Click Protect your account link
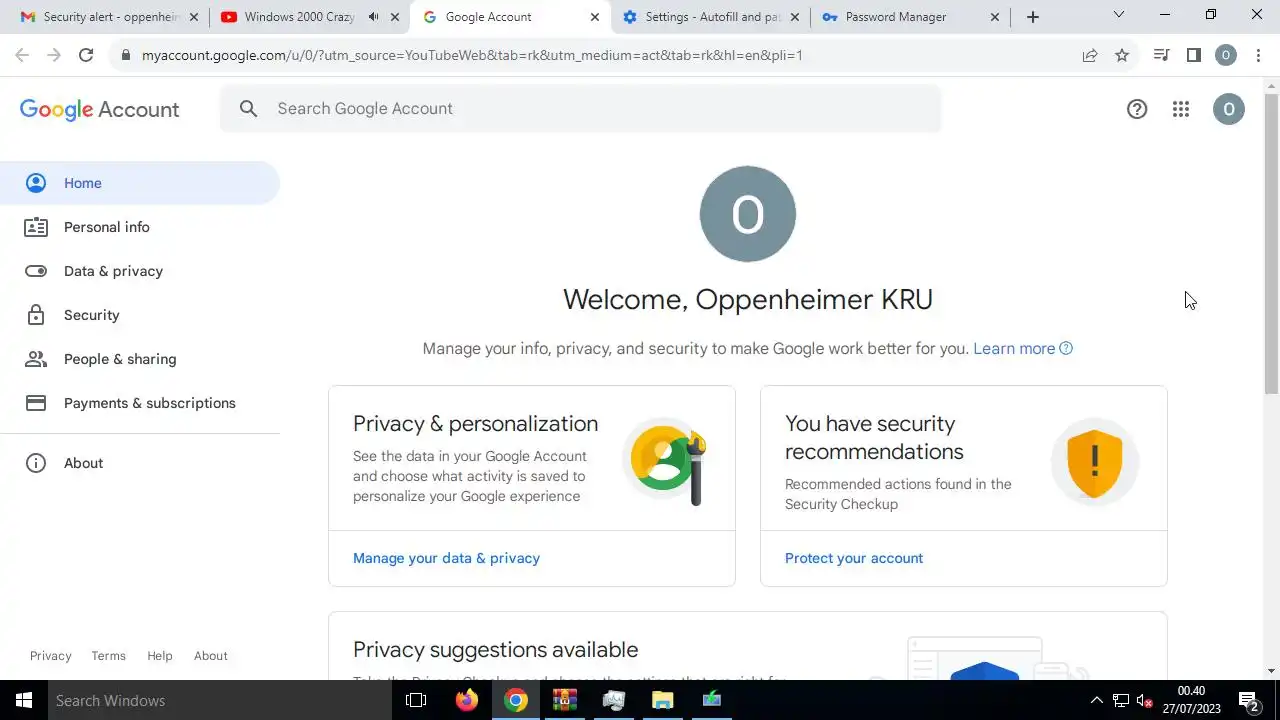Screen dimensions: 1280x720 (854, 558)
